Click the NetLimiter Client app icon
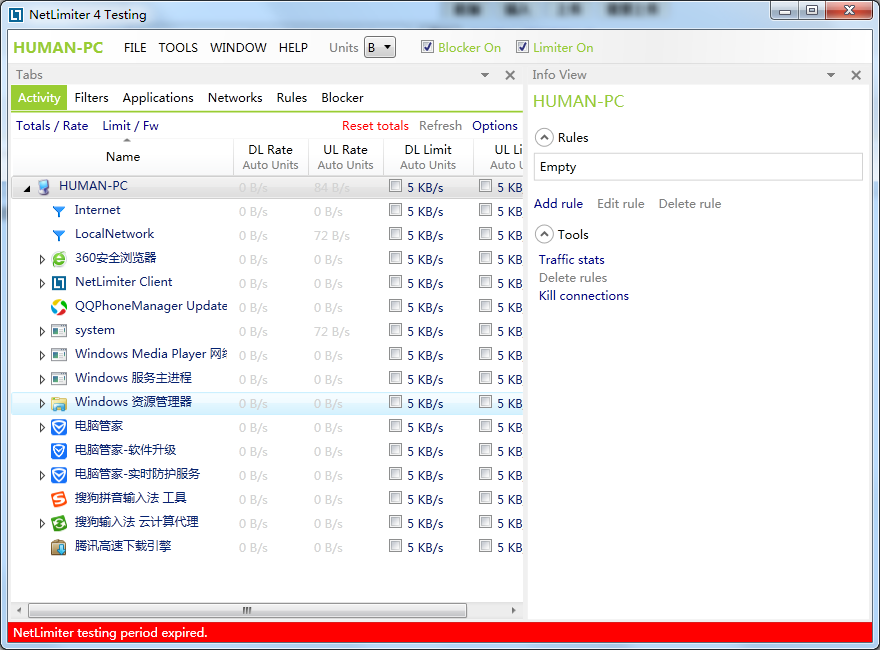Image resolution: width=880 pixels, height=650 pixels. point(59,283)
